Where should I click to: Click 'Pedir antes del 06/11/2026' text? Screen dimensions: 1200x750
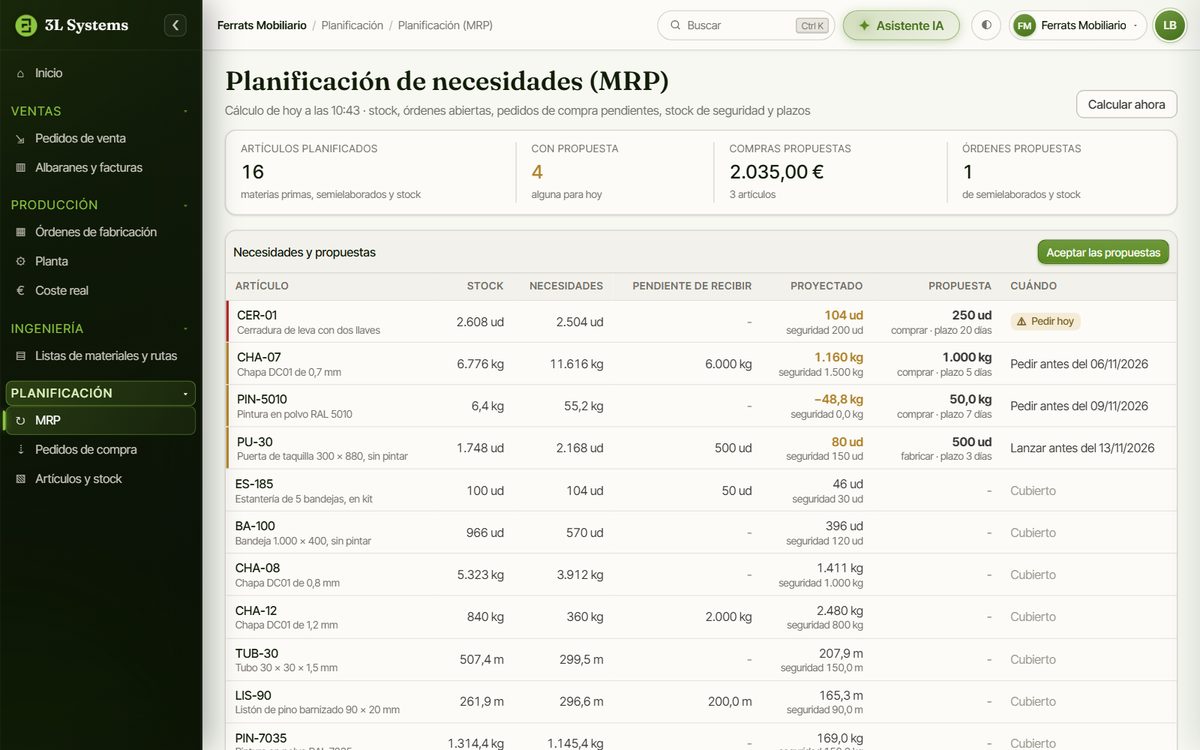click(x=1079, y=364)
